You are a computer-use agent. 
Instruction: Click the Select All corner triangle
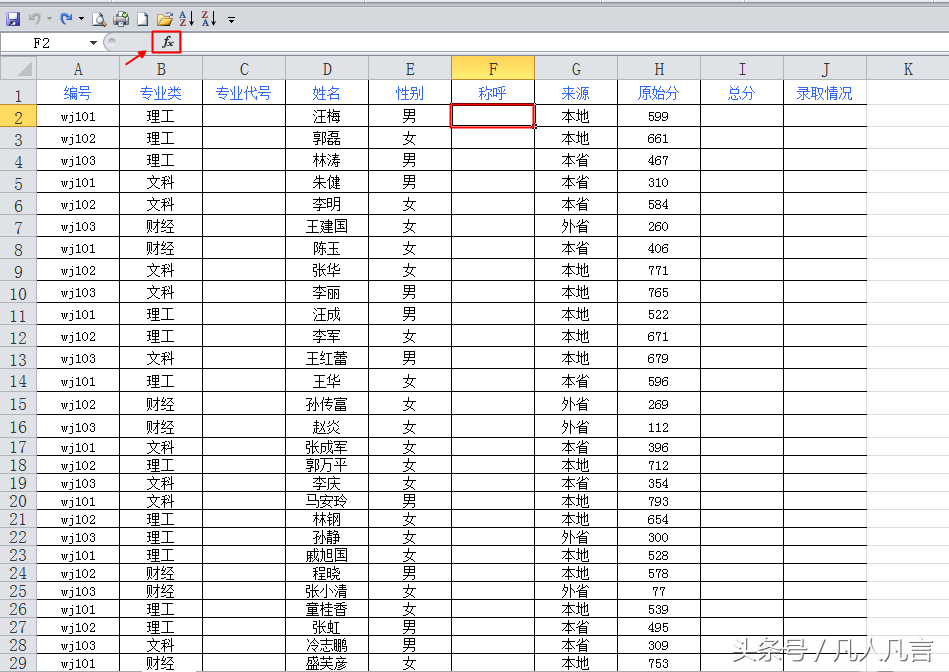[19, 68]
